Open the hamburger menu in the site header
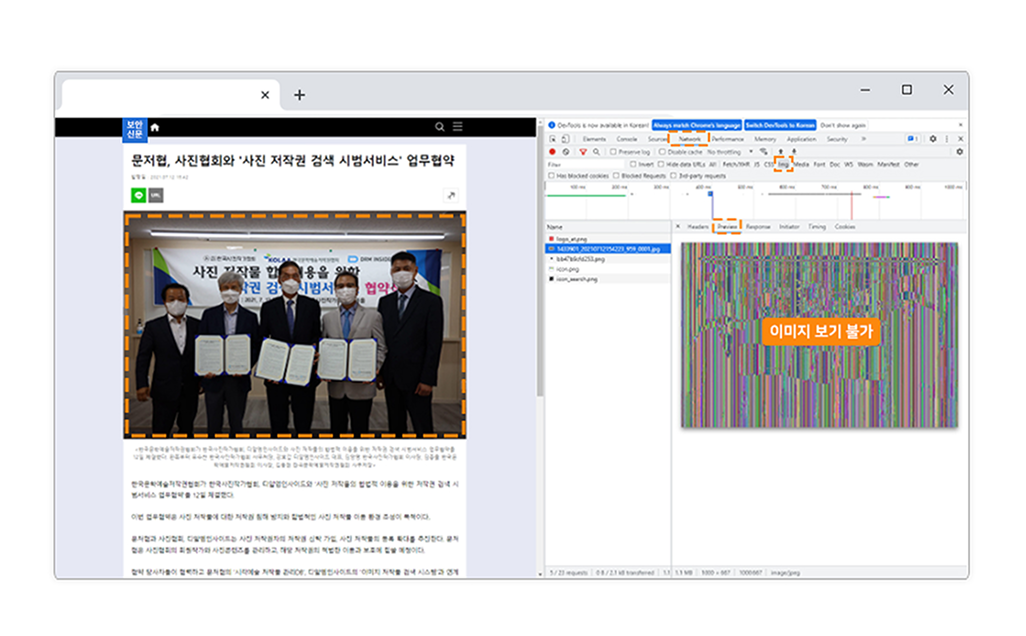1026x636 pixels. [458, 126]
